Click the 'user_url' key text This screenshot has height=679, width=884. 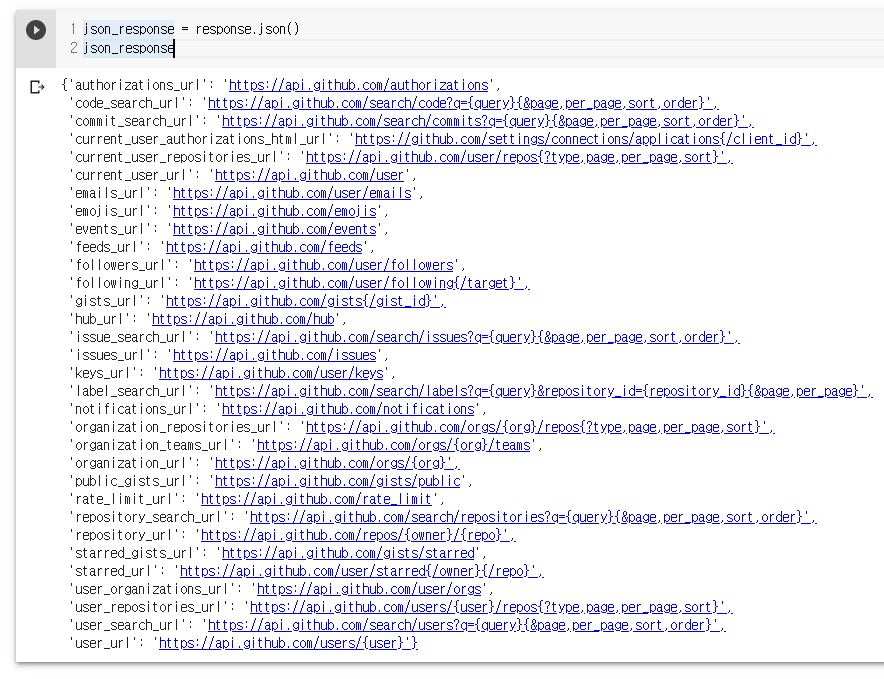(103, 644)
